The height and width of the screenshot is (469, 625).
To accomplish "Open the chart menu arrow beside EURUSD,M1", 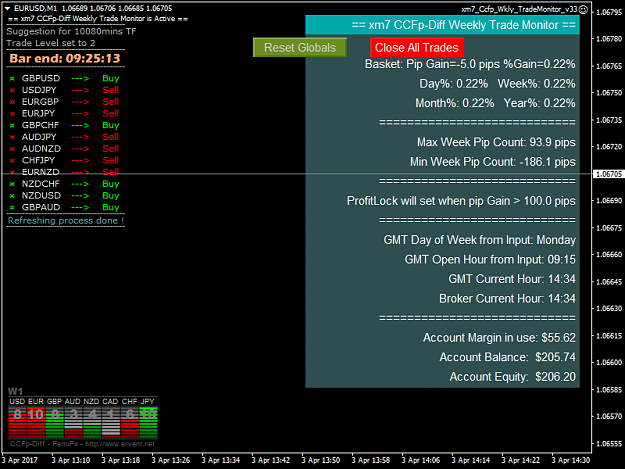I will (x=8, y=8).
